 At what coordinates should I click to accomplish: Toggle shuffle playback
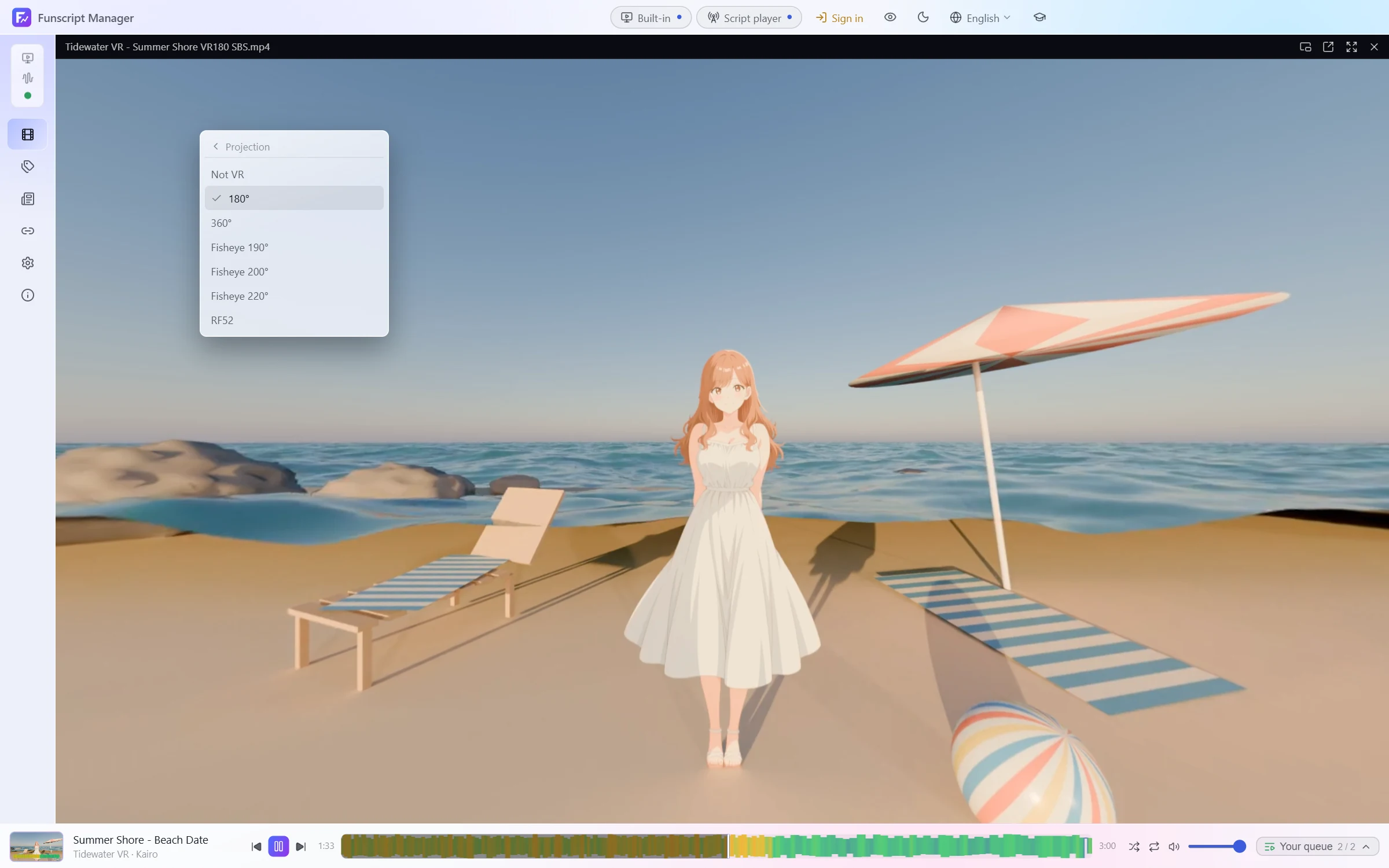click(1134, 846)
